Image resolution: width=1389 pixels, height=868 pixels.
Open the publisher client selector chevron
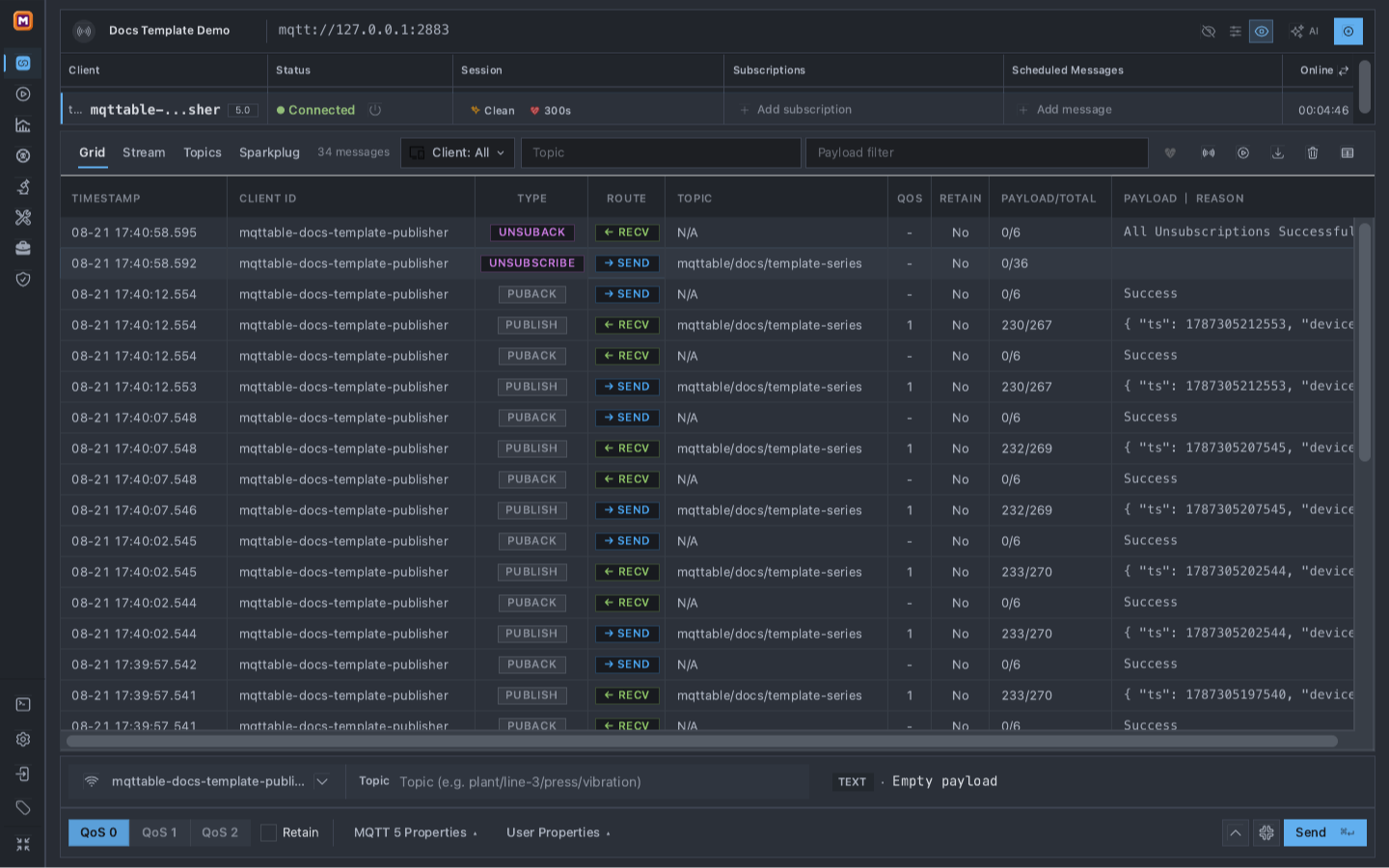tap(322, 782)
